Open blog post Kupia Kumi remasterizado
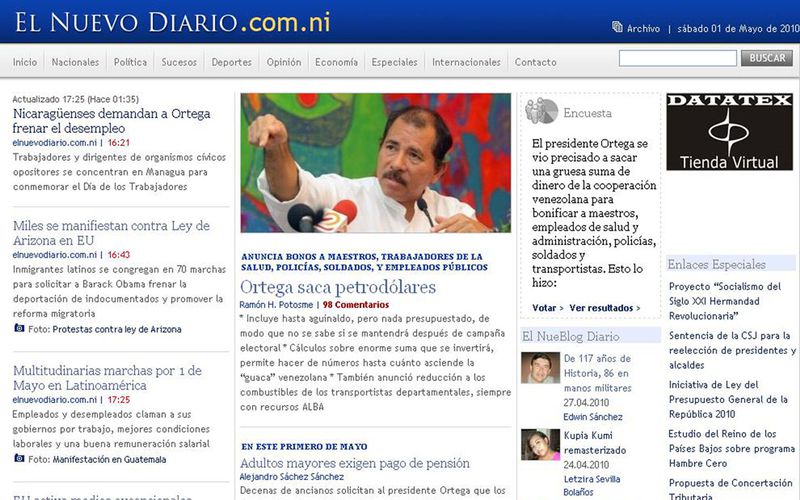This screenshot has width=800, height=500. [594, 443]
